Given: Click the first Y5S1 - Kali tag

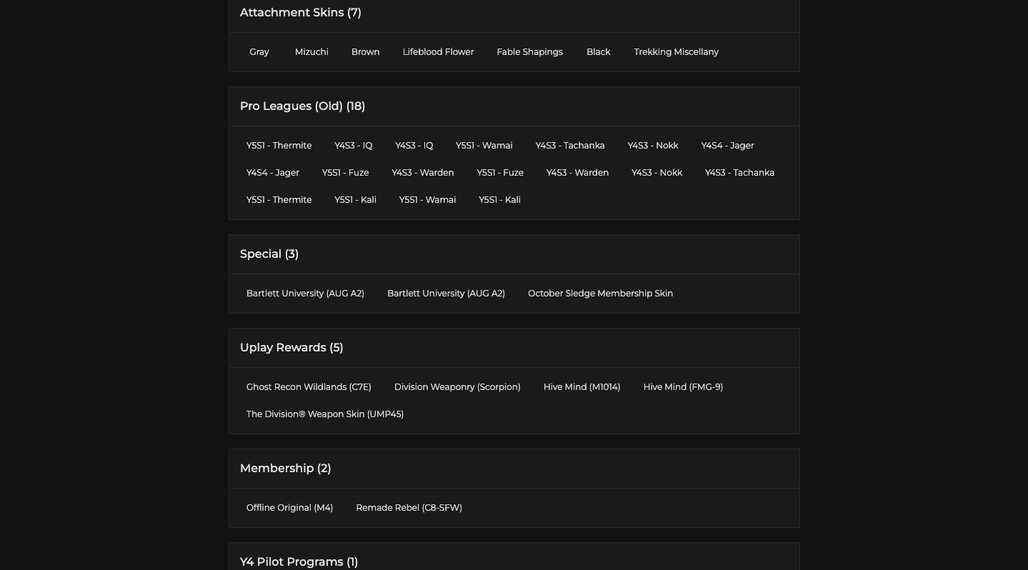Looking at the screenshot, I should pos(355,199).
